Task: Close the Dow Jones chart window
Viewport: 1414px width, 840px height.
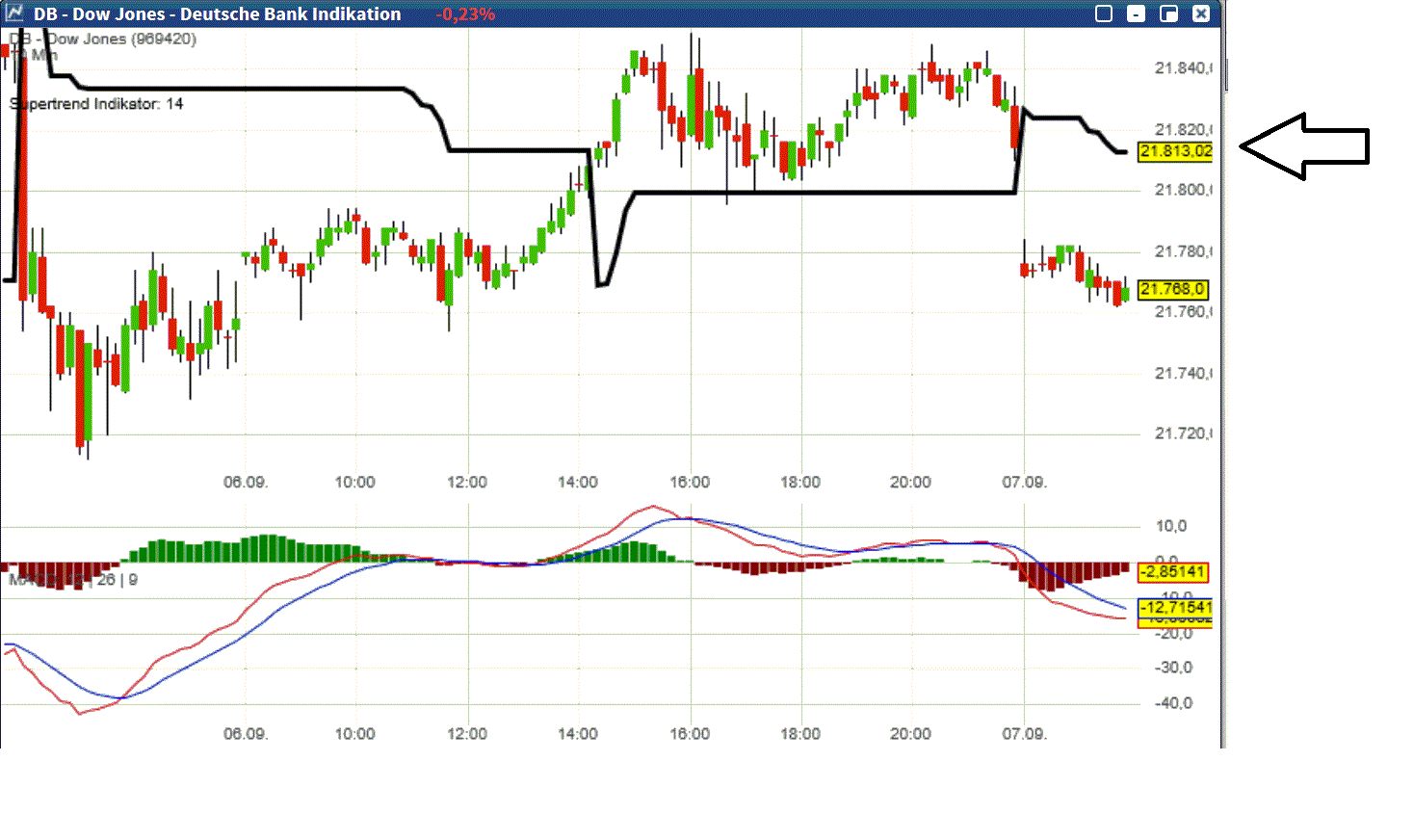Action: [x=1201, y=13]
